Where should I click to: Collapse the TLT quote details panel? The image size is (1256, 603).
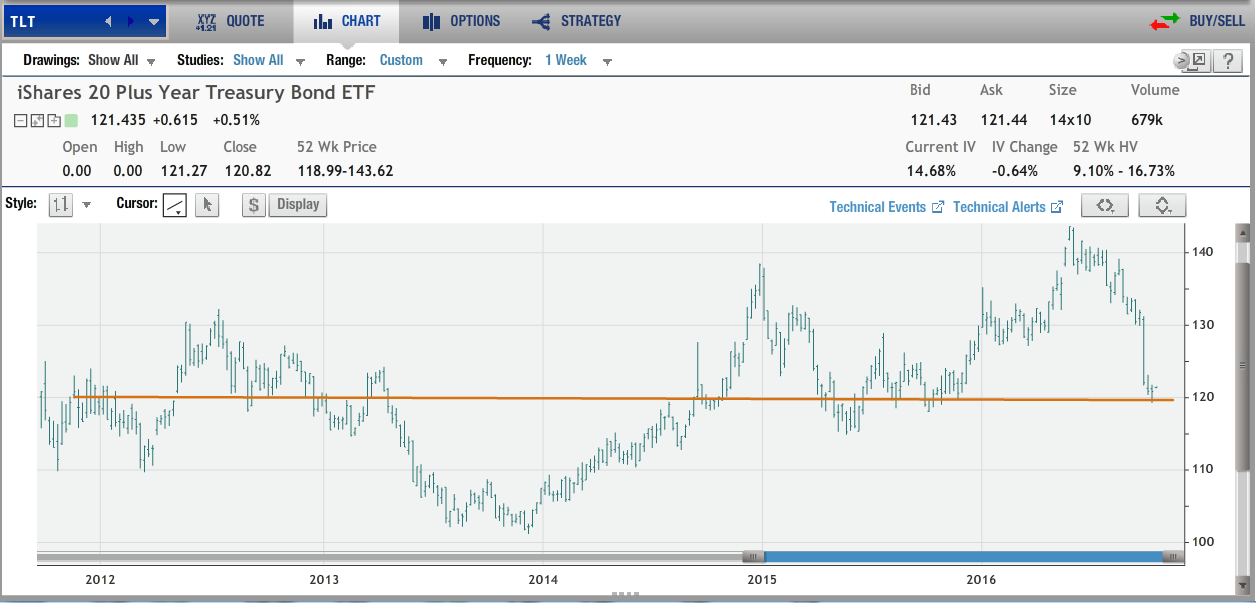[x=21, y=121]
